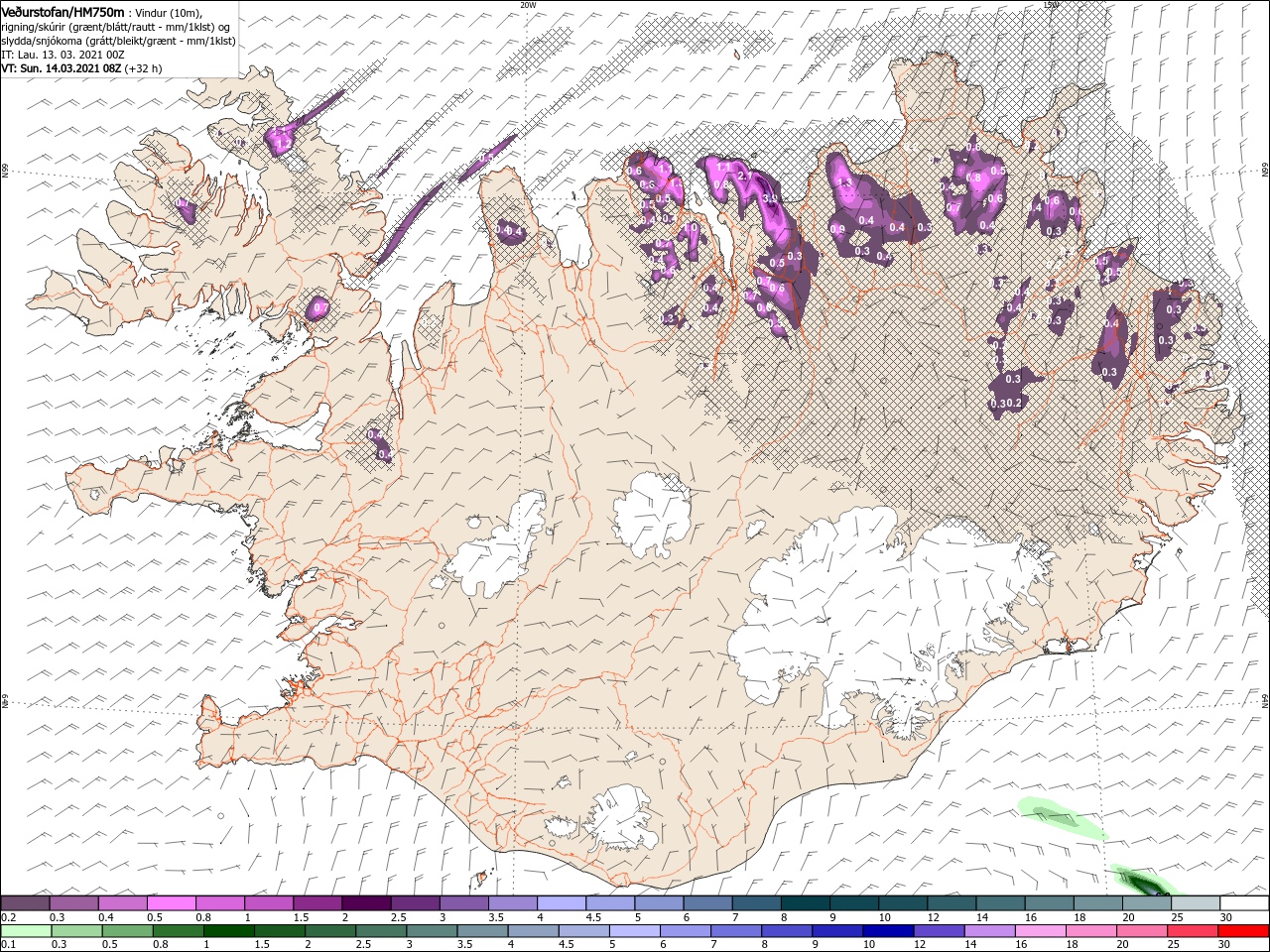
Task: Click the deep blue 10–12 swatch in rain scale
Action: point(887,931)
